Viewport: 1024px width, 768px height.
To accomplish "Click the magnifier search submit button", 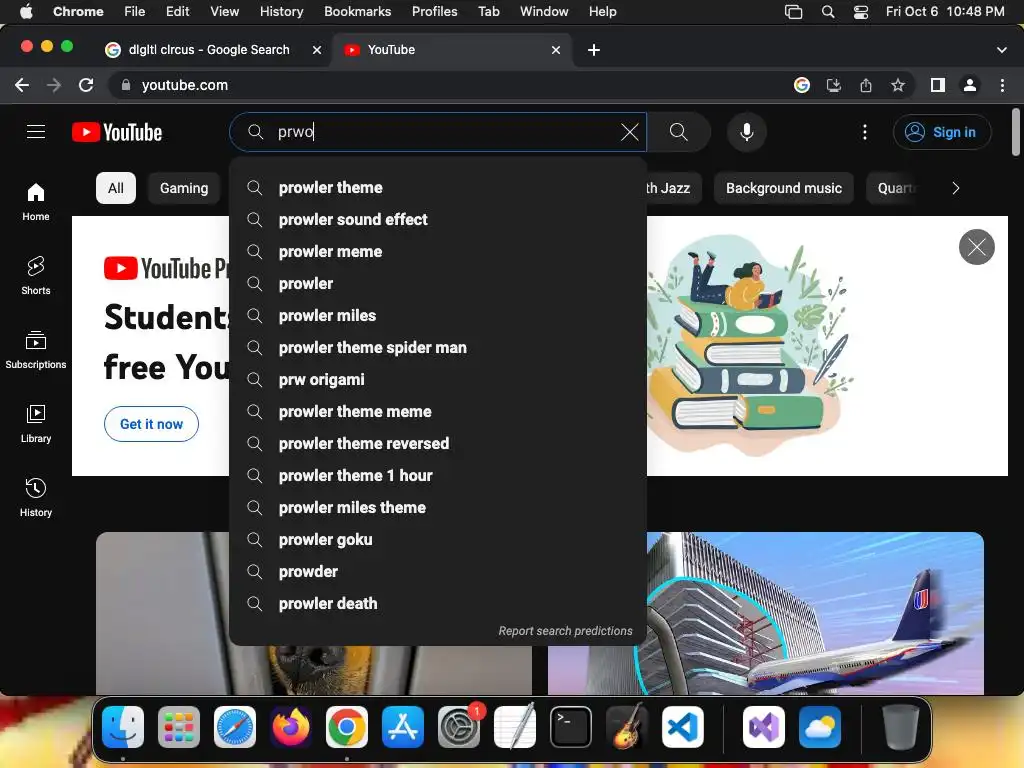I will pyautogui.click(x=679, y=132).
